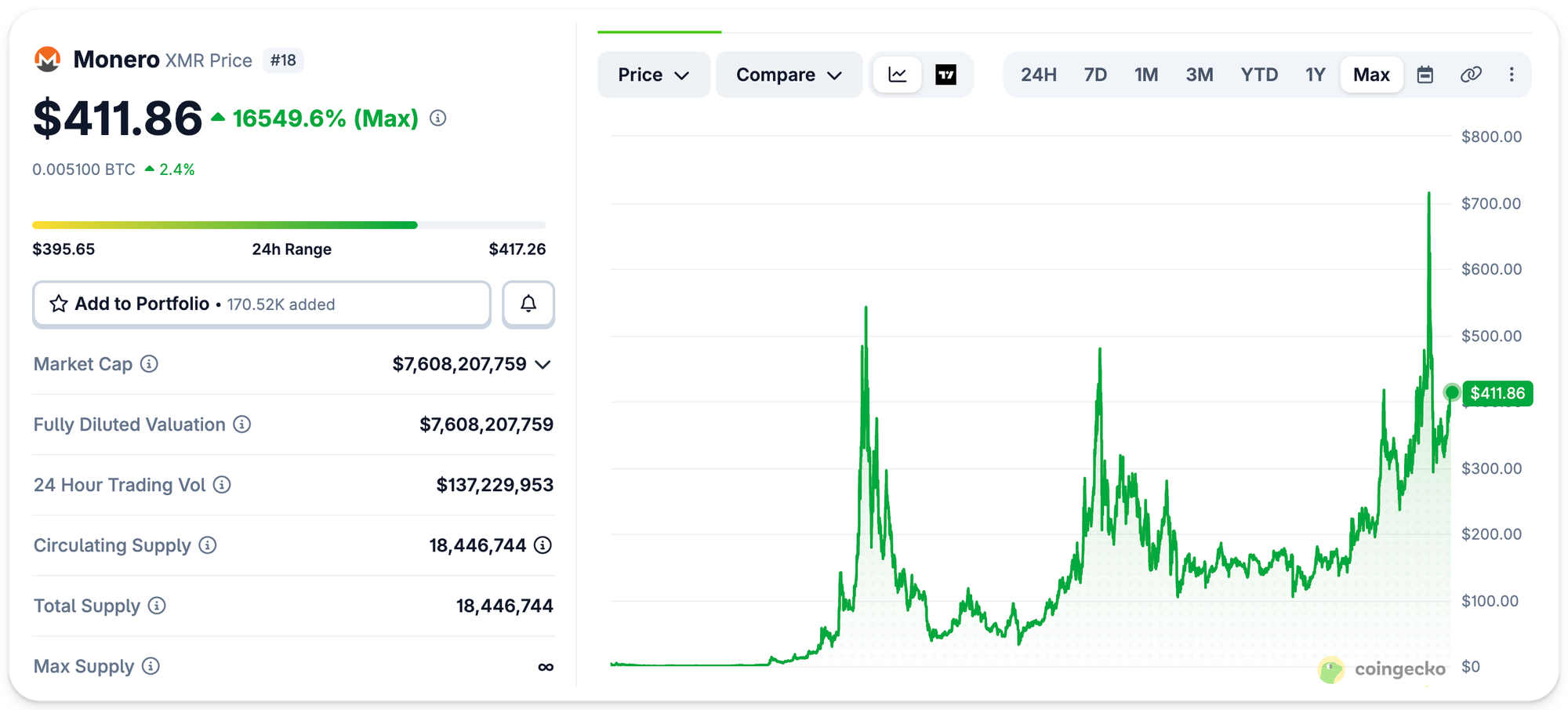
Task: Select the 24H time range
Action: pos(1038,75)
